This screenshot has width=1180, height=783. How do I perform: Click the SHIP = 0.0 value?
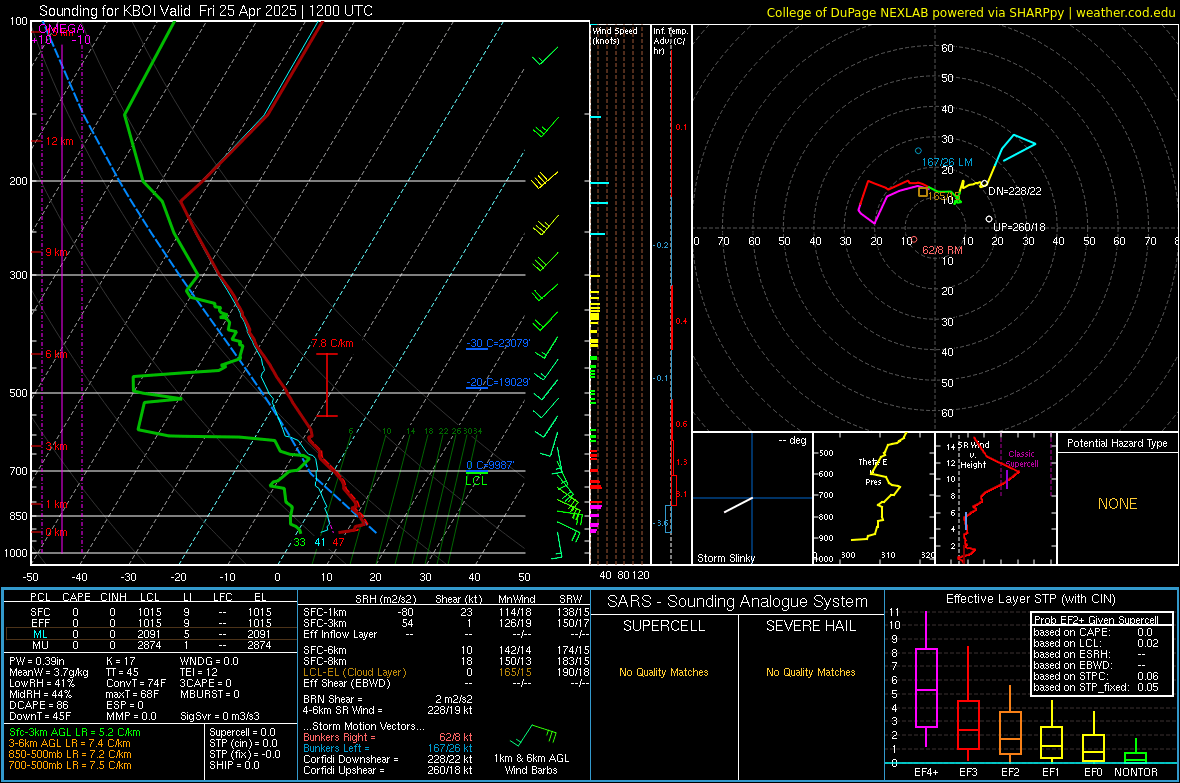tap(234, 765)
